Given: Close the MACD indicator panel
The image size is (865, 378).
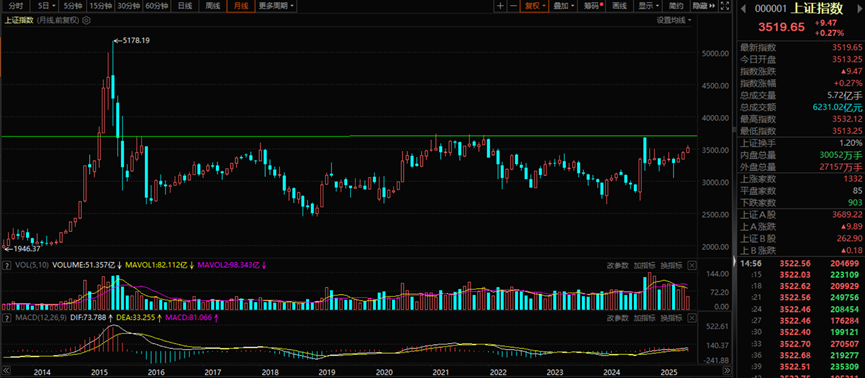Looking at the screenshot, I should (x=692, y=318).
